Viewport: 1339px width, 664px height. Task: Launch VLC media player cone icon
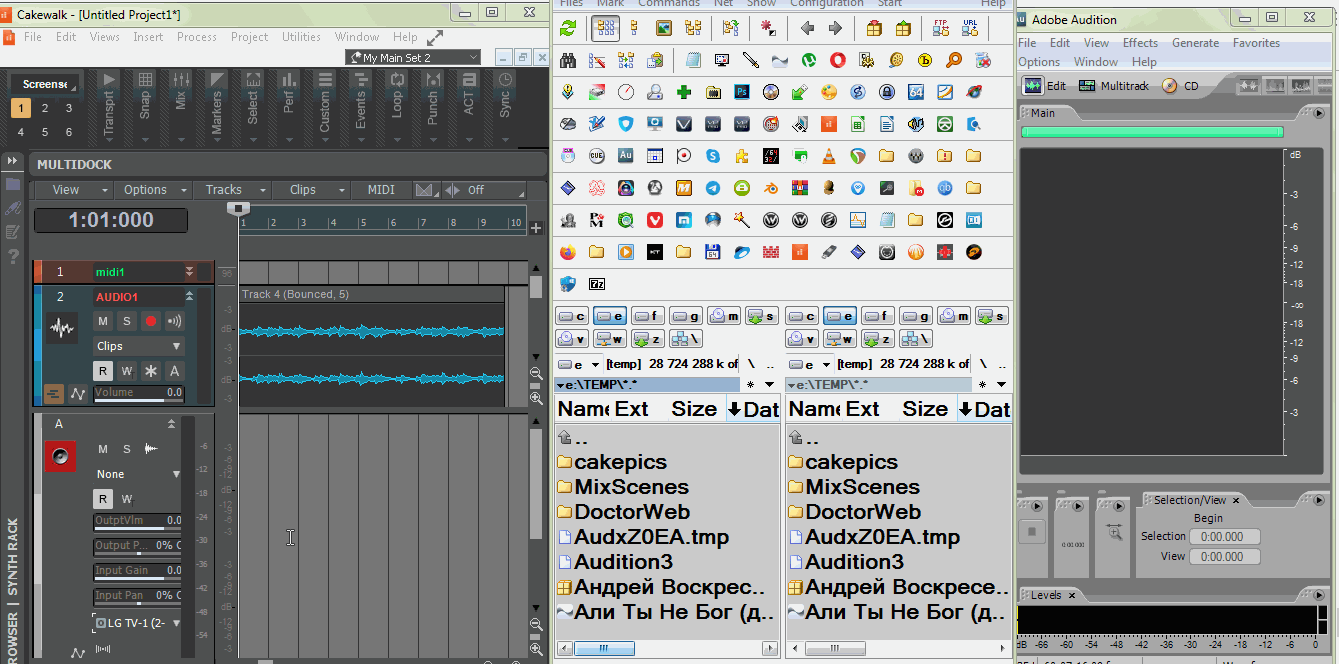(x=829, y=156)
